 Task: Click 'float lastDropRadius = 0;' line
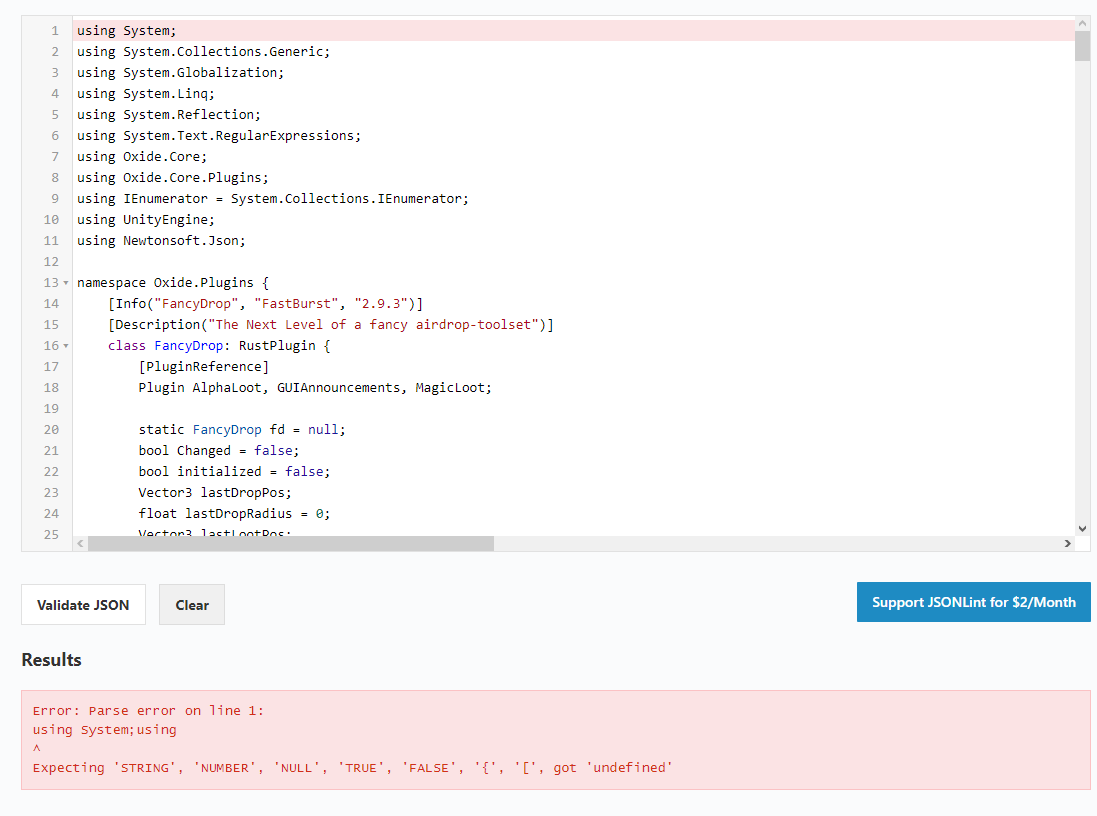tap(234, 514)
